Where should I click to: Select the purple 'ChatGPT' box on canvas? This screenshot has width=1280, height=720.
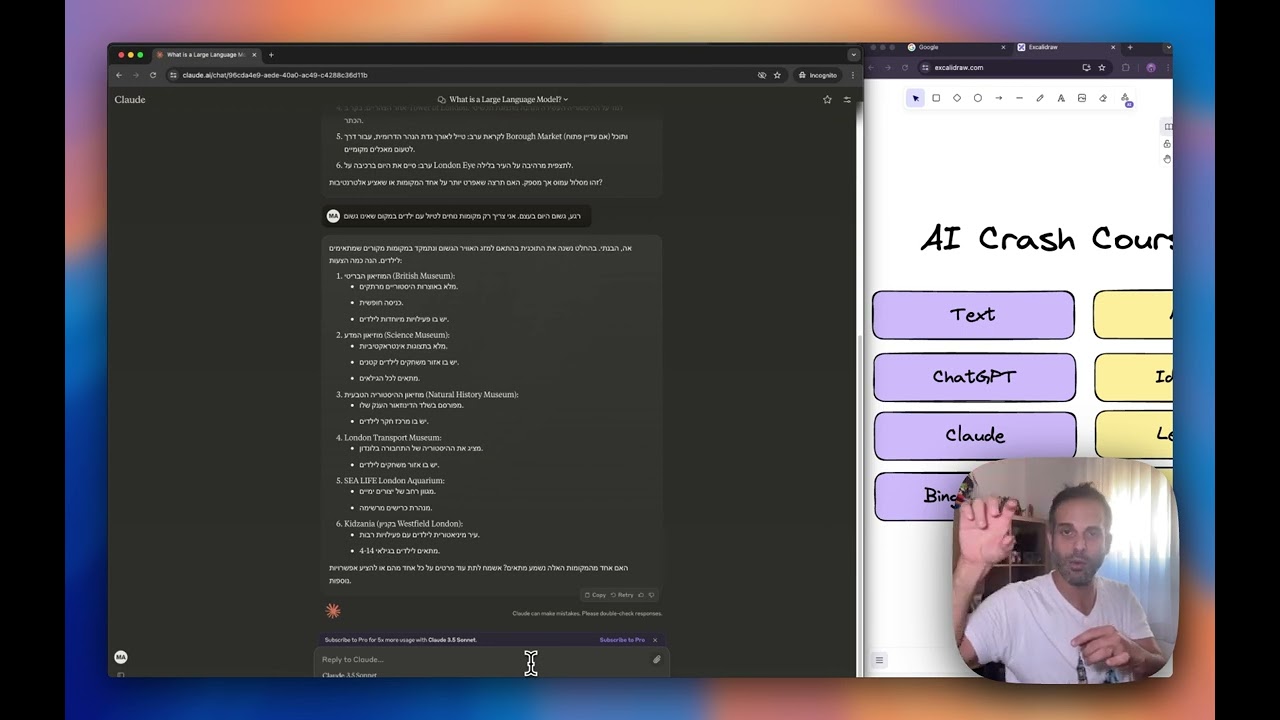(x=974, y=377)
